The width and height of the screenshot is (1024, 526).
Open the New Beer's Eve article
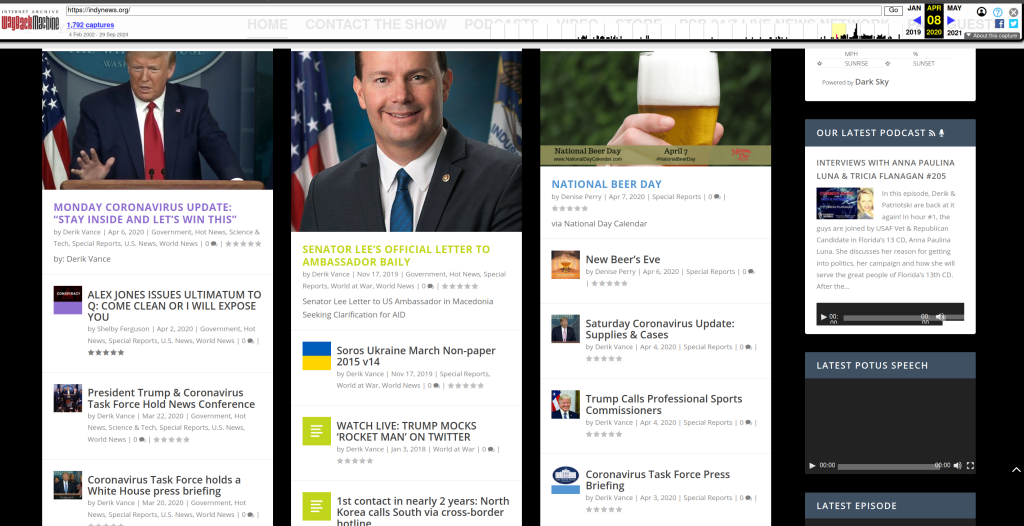(623, 259)
